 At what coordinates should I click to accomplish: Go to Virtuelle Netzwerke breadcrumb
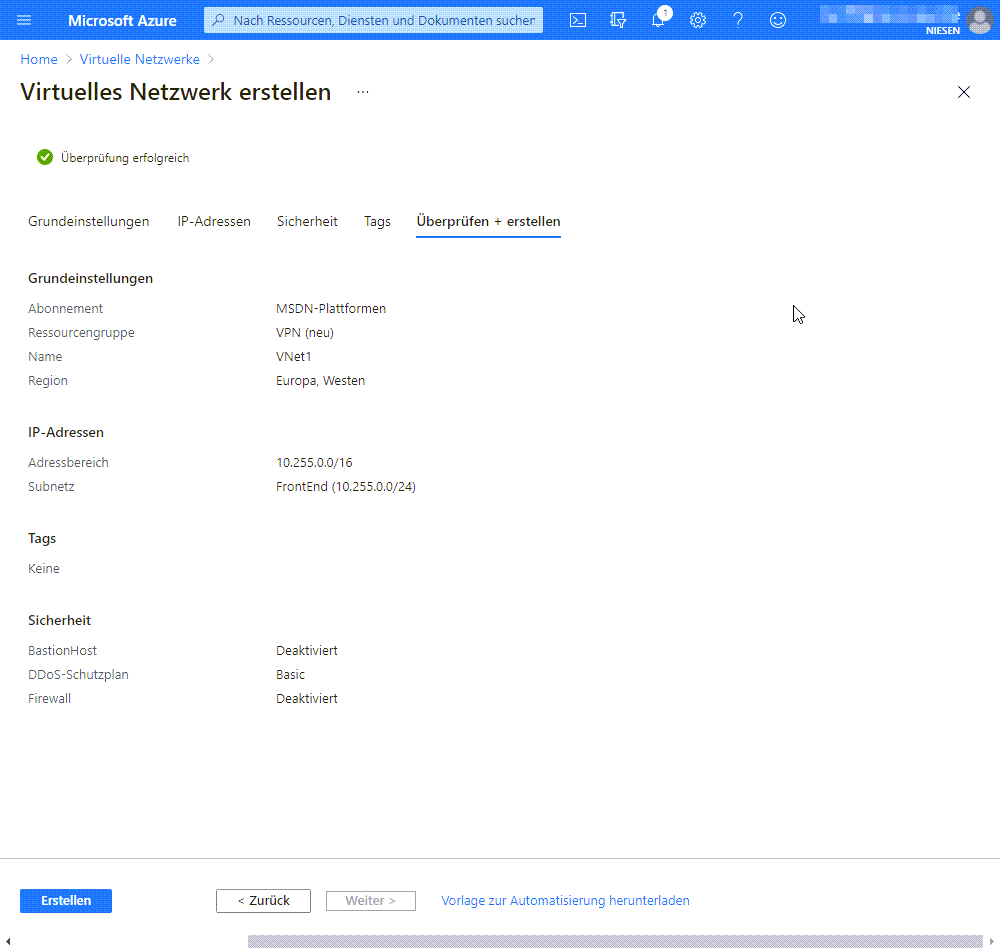coord(140,59)
